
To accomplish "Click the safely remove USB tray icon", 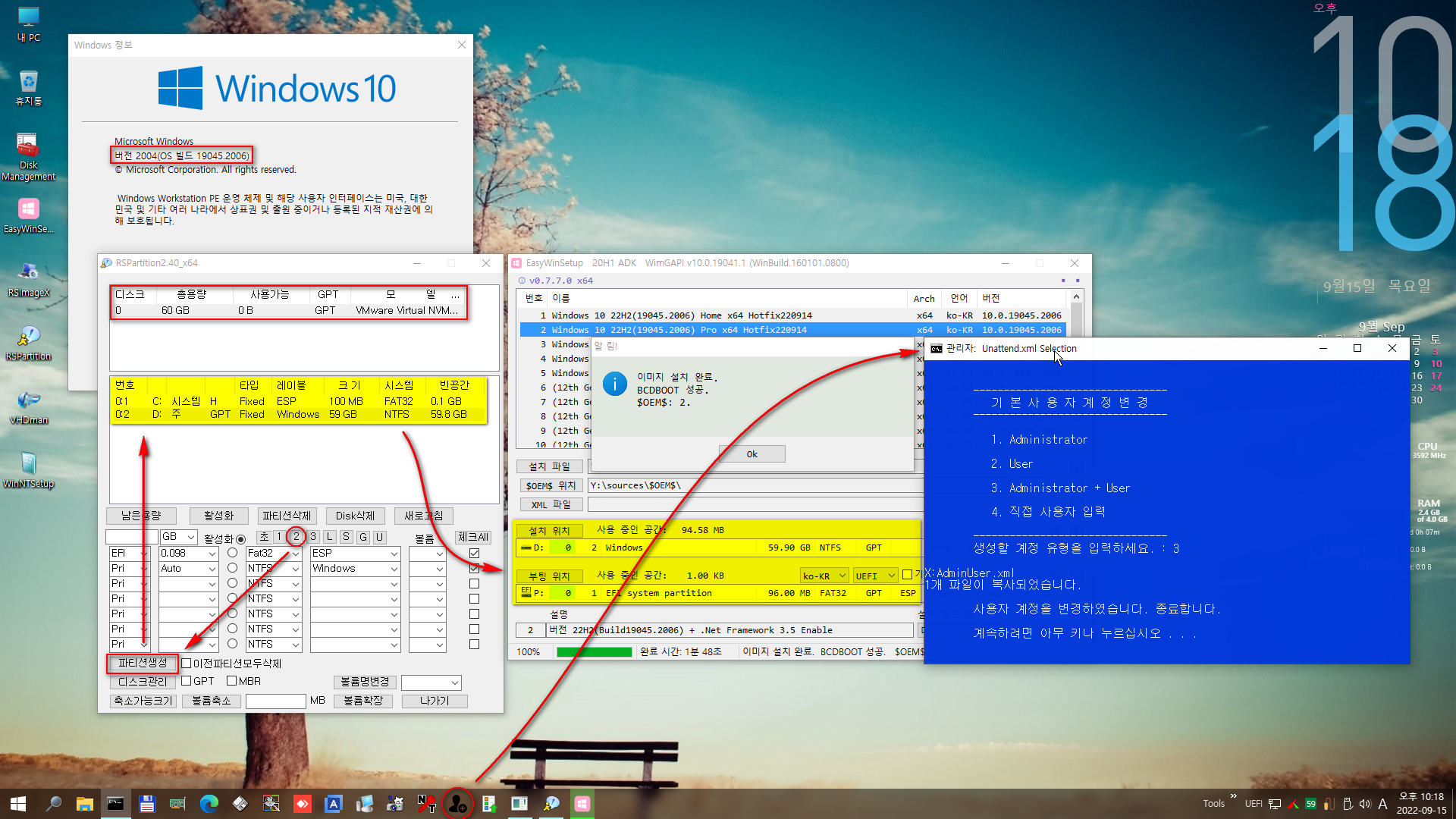I will click(x=1348, y=804).
